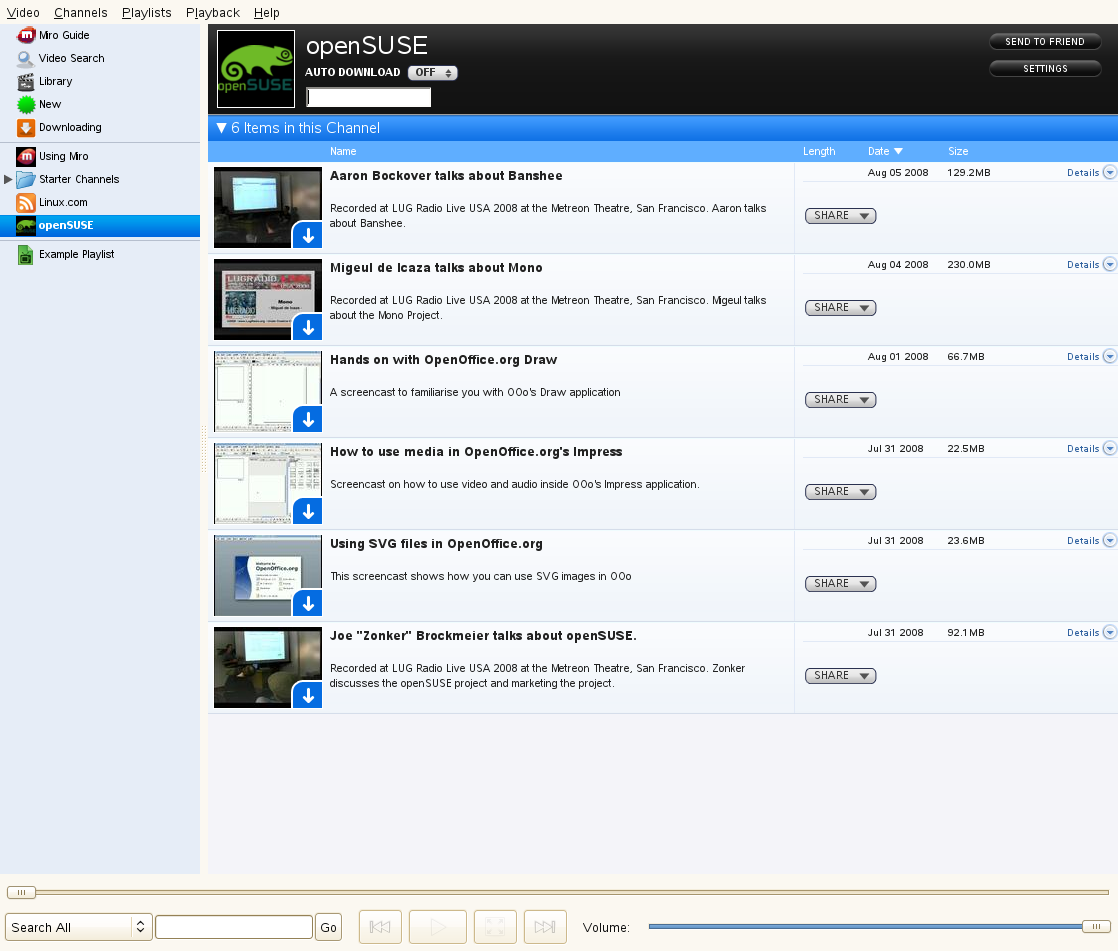
Task: Toggle fullscreen playback
Action: pyautogui.click(x=495, y=927)
